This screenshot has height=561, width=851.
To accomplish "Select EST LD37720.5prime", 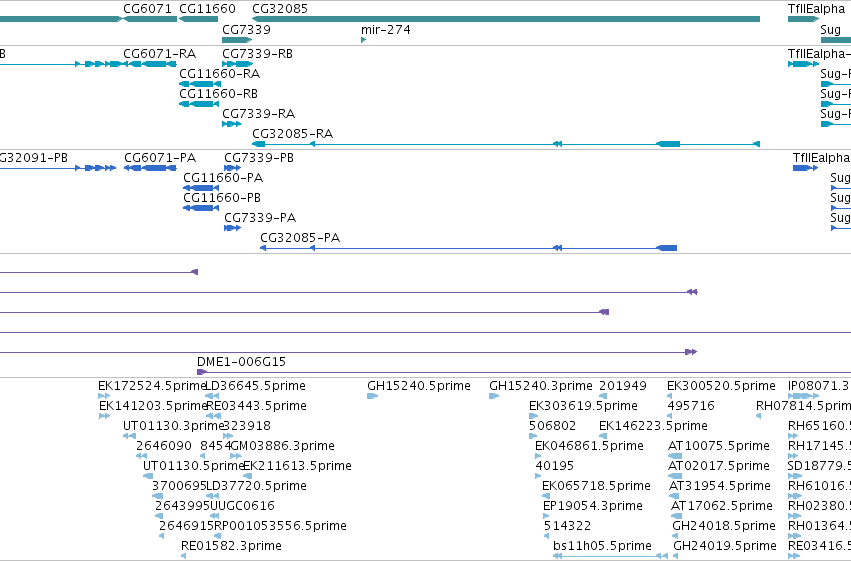I will click(256, 486).
